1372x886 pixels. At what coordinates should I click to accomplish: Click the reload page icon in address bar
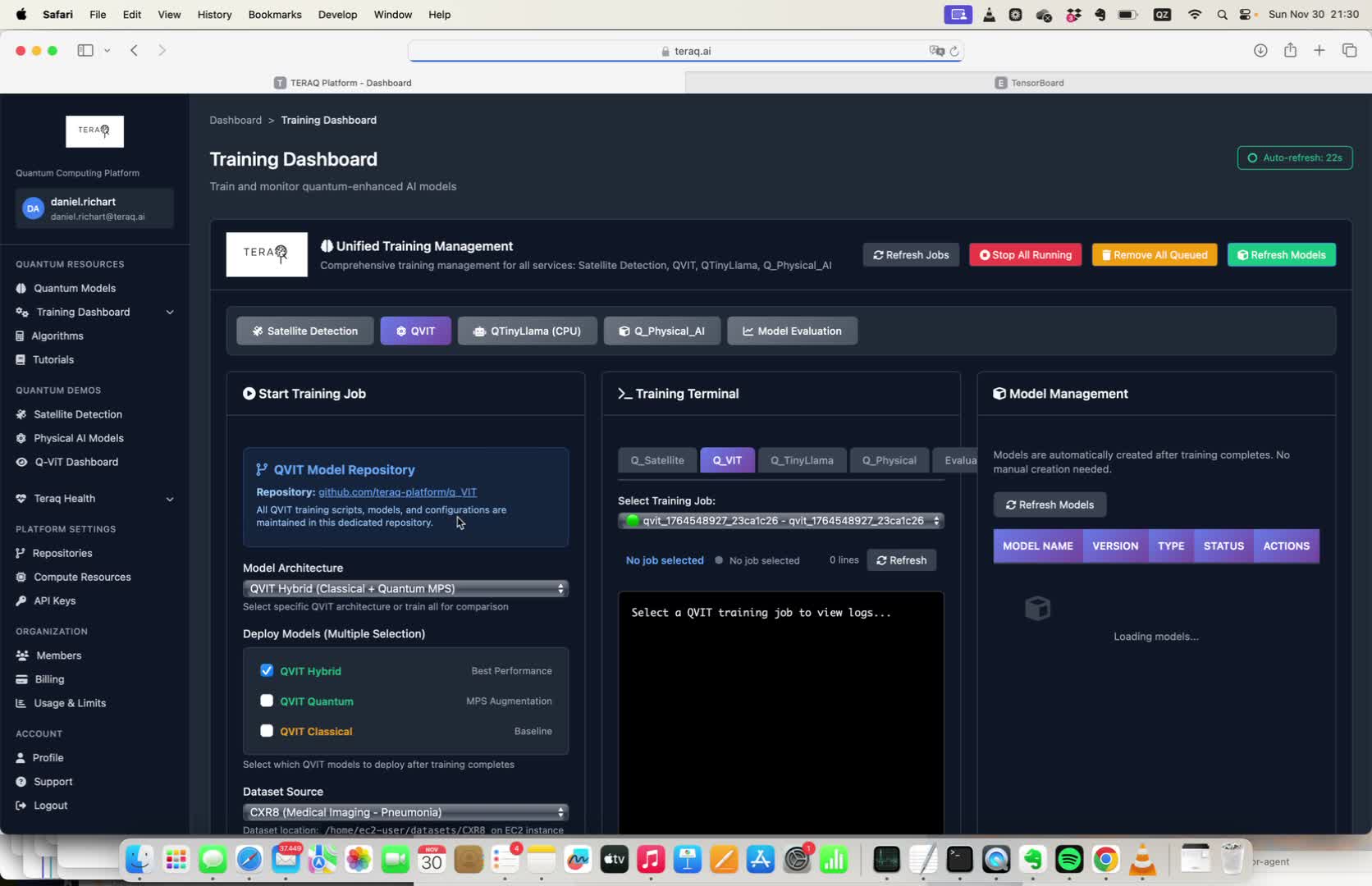tap(954, 51)
